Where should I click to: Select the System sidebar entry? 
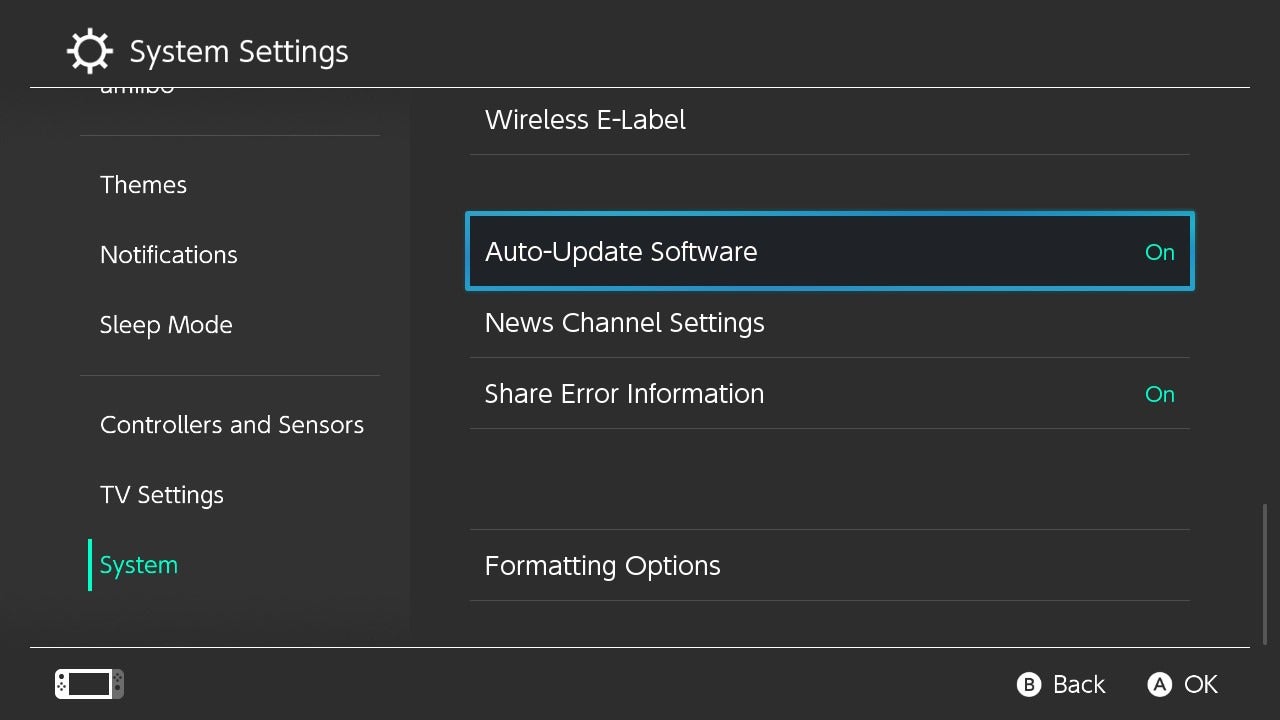pos(139,565)
